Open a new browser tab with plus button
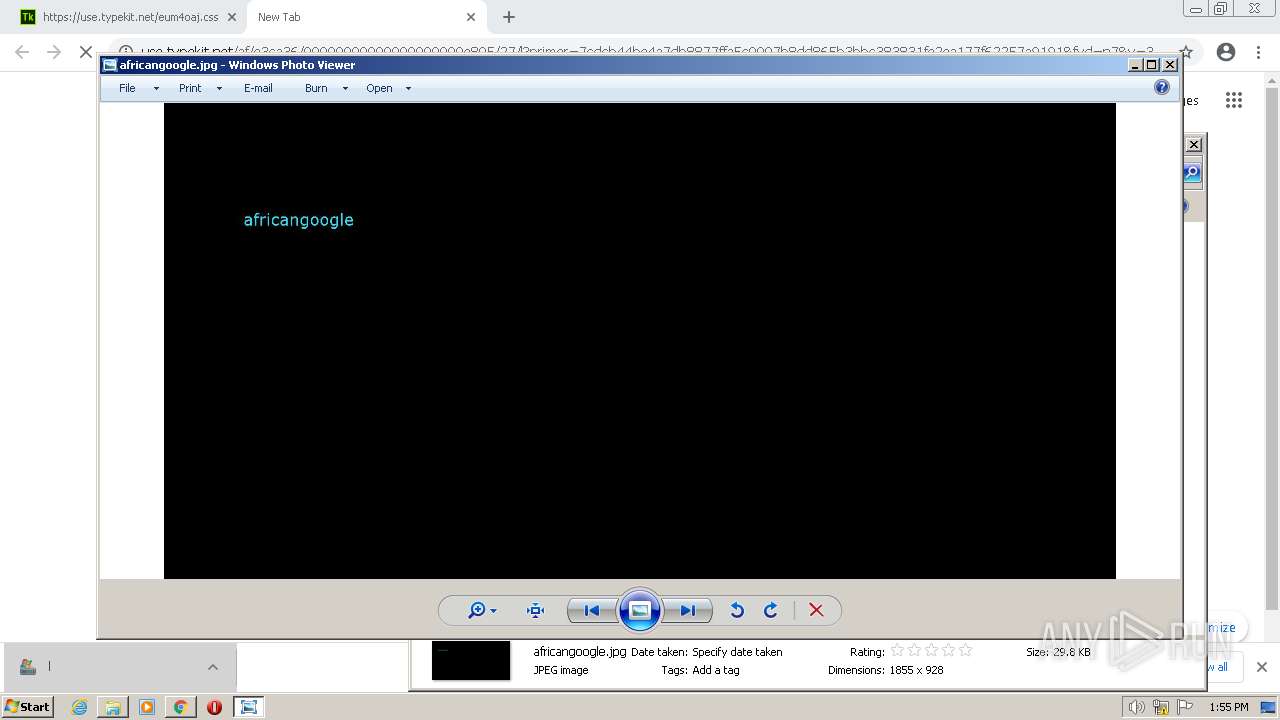This screenshot has width=1280, height=720. point(509,17)
